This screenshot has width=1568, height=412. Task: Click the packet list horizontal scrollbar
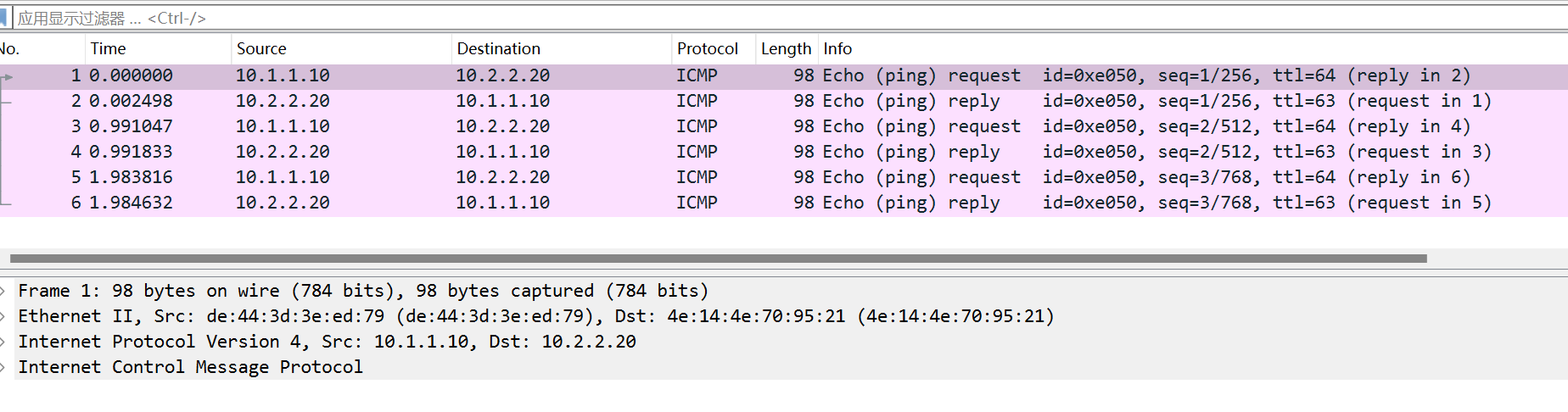(x=718, y=259)
